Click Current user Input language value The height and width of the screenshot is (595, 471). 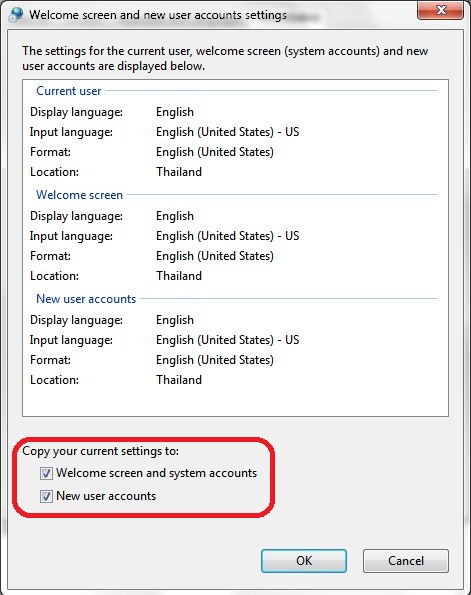click(x=227, y=132)
